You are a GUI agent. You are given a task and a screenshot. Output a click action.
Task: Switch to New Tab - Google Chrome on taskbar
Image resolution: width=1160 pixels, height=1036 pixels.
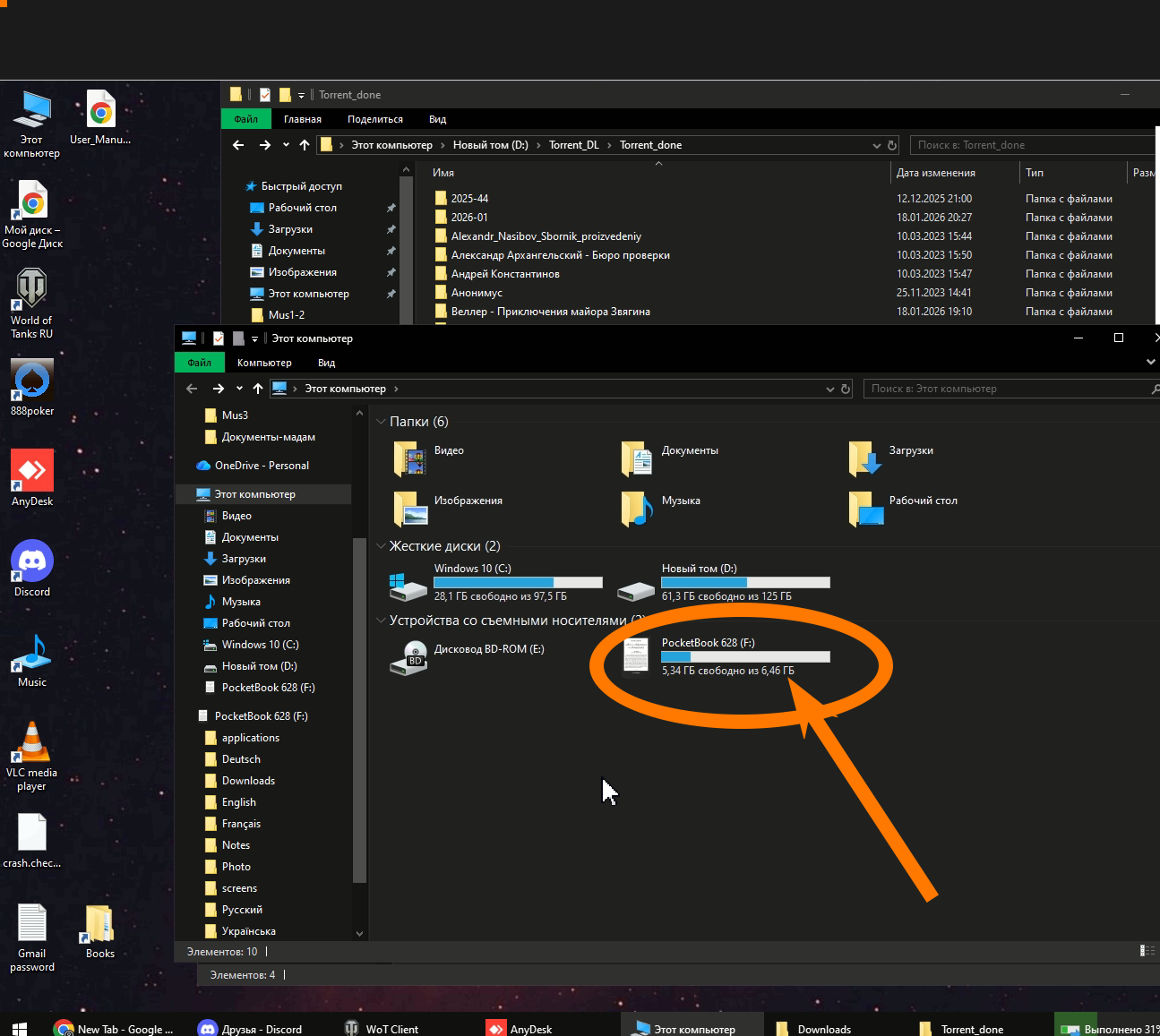[113, 1029]
